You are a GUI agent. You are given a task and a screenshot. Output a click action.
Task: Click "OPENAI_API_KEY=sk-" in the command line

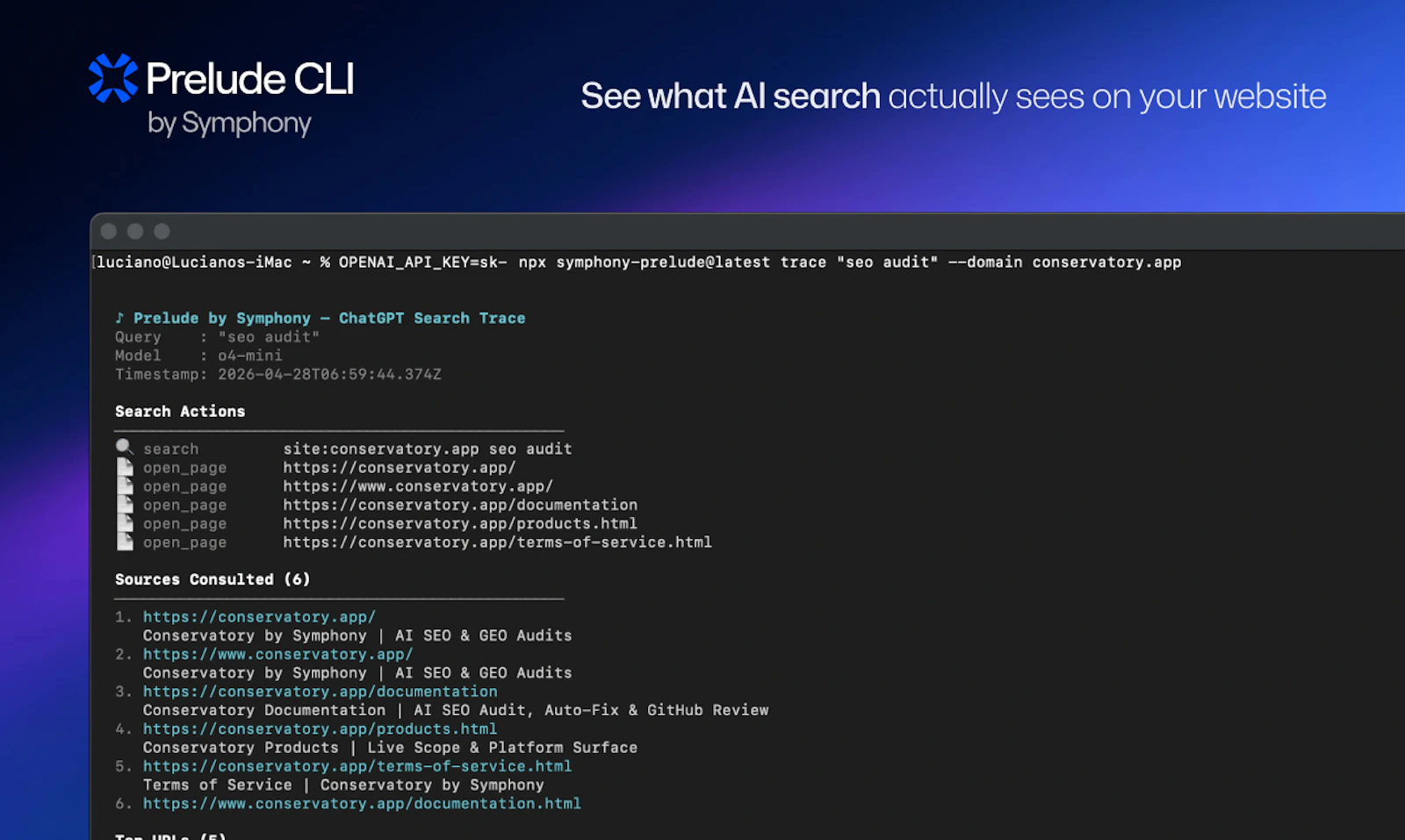(423, 262)
